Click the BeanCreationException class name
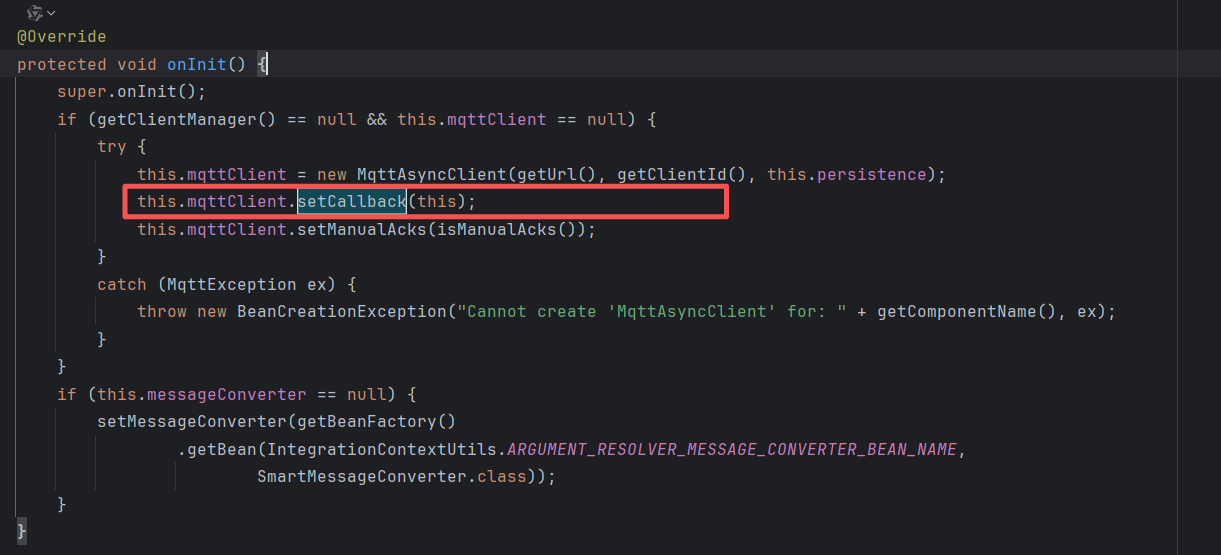 point(340,311)
